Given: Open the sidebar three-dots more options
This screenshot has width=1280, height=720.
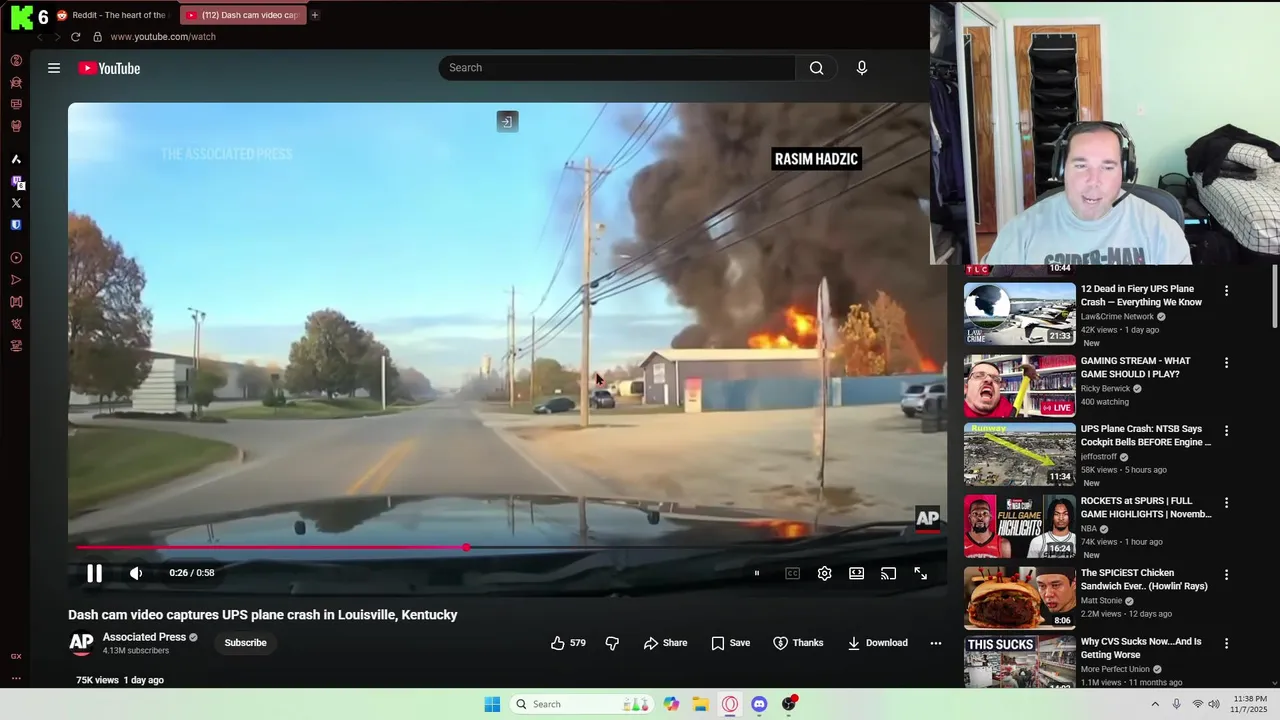Looking at the screenshot, I should coord(16,678).
